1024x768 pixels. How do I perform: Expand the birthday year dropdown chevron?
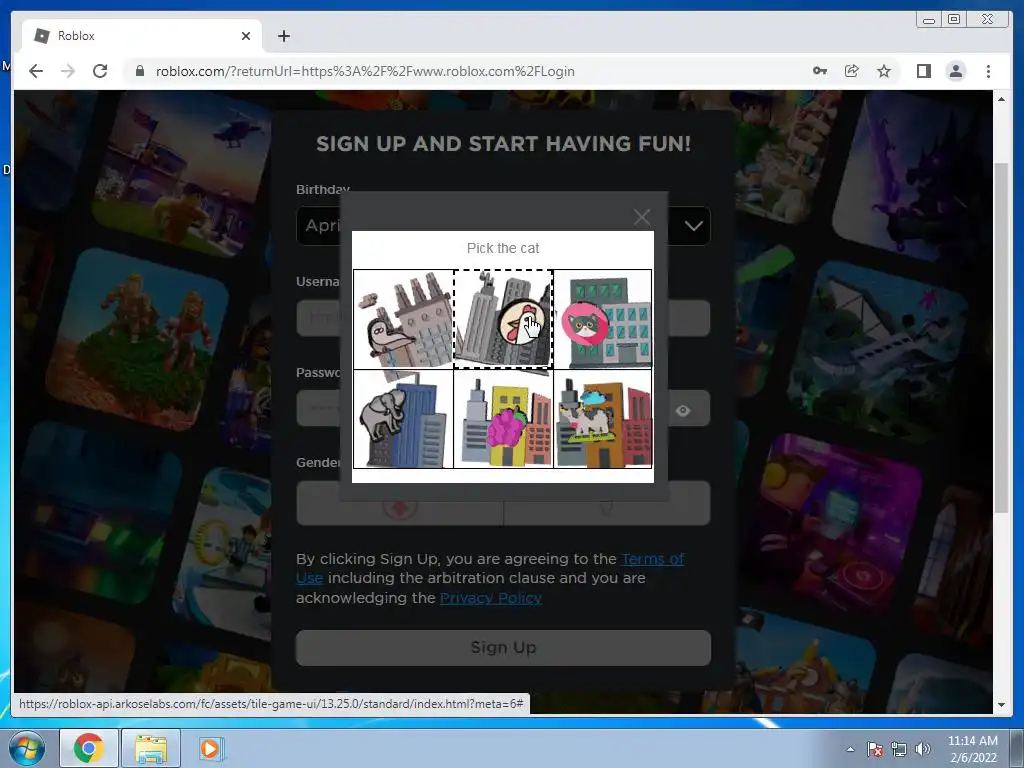(x=693, y=226)
